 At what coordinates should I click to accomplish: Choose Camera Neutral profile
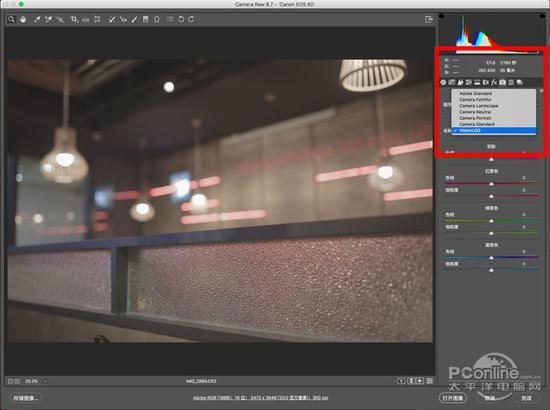pos(494,112)
